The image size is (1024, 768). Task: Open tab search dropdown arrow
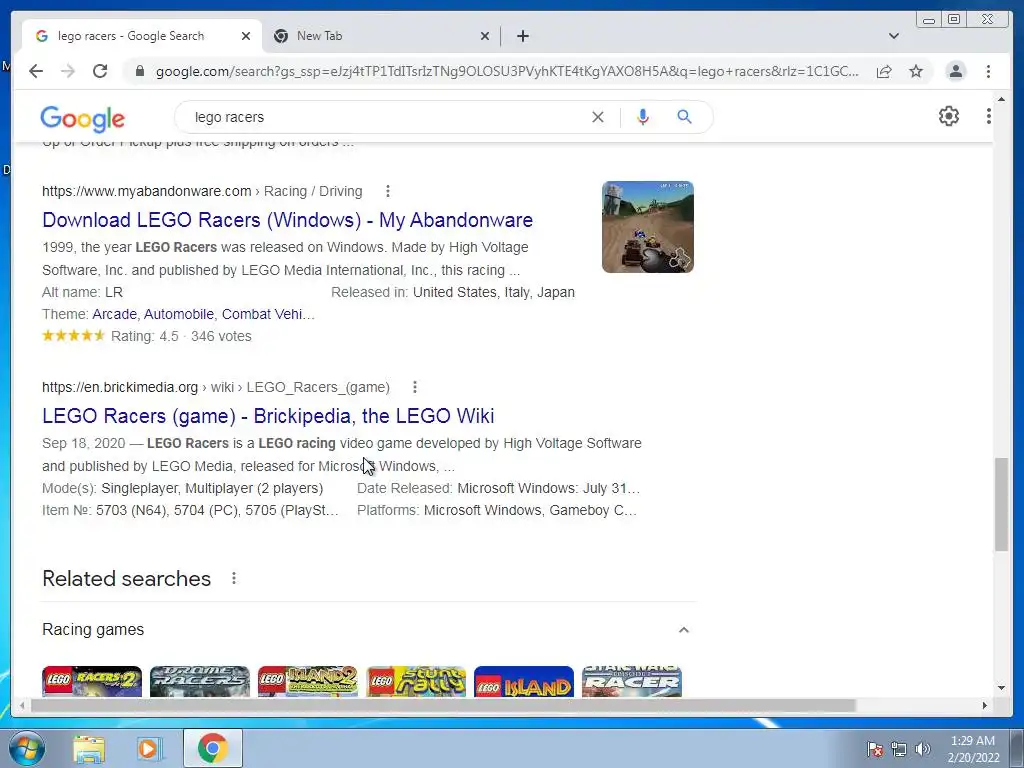click(x=893, y=36)
